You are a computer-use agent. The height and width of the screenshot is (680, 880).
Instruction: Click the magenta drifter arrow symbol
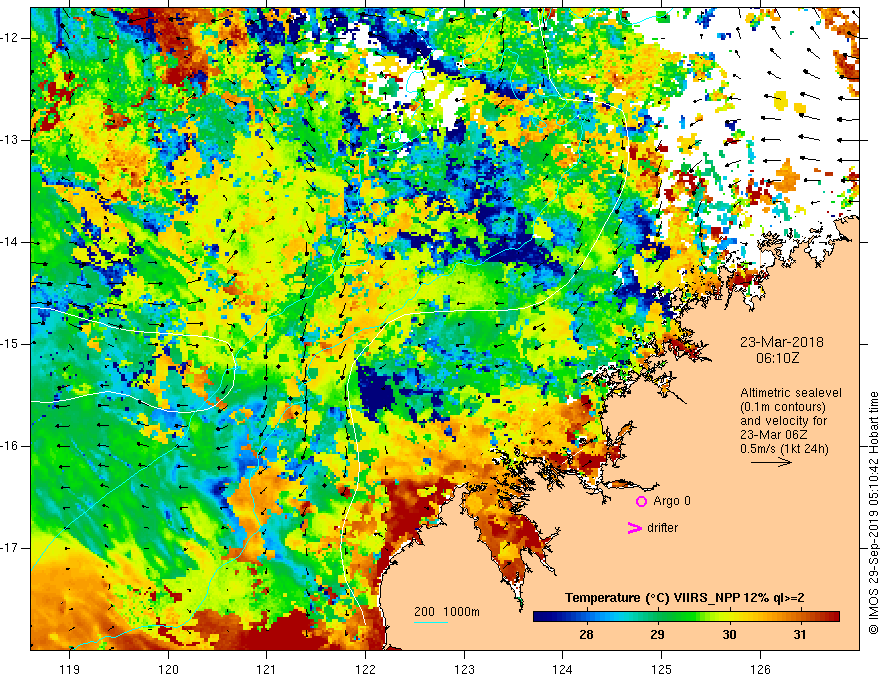tap(635, 528)
